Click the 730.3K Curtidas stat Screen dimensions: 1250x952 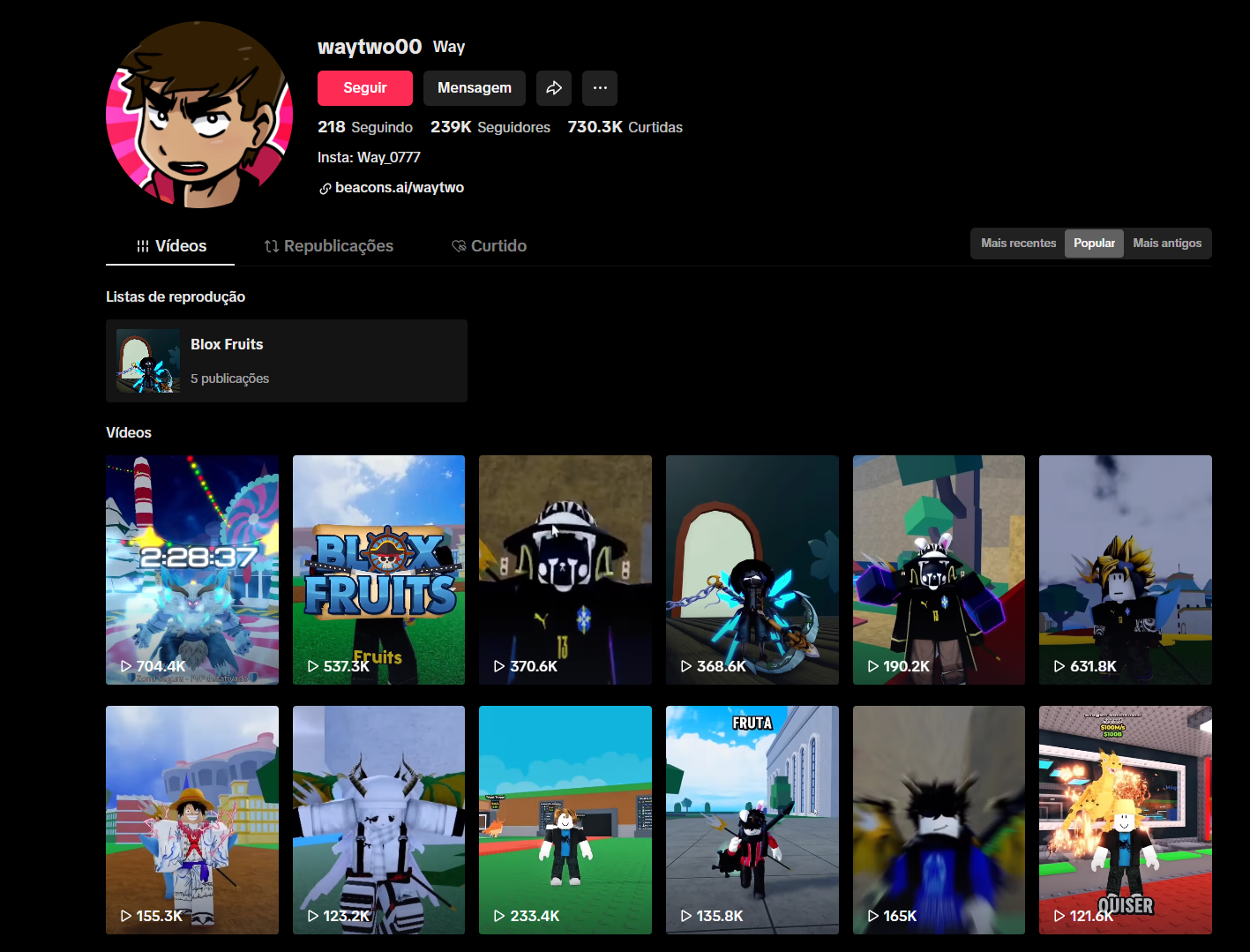pos(625,127)
